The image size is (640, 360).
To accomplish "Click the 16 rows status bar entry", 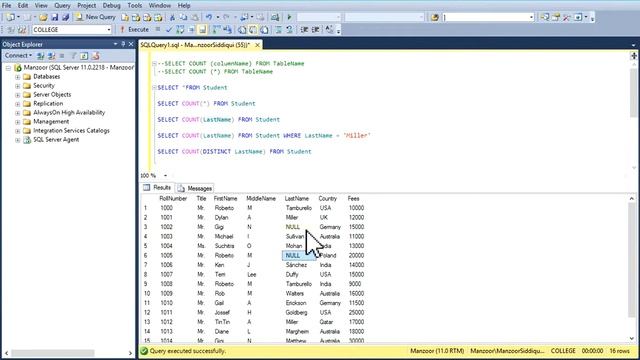I will click(x=620, y=351).
